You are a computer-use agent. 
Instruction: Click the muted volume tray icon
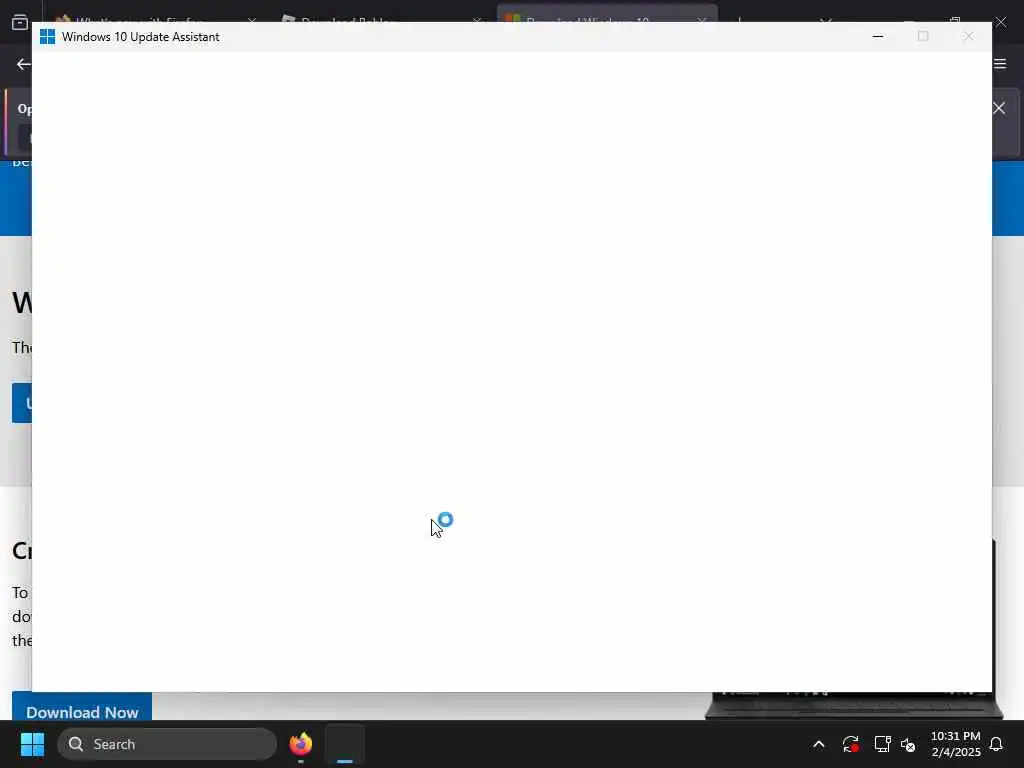click(908, 744)
